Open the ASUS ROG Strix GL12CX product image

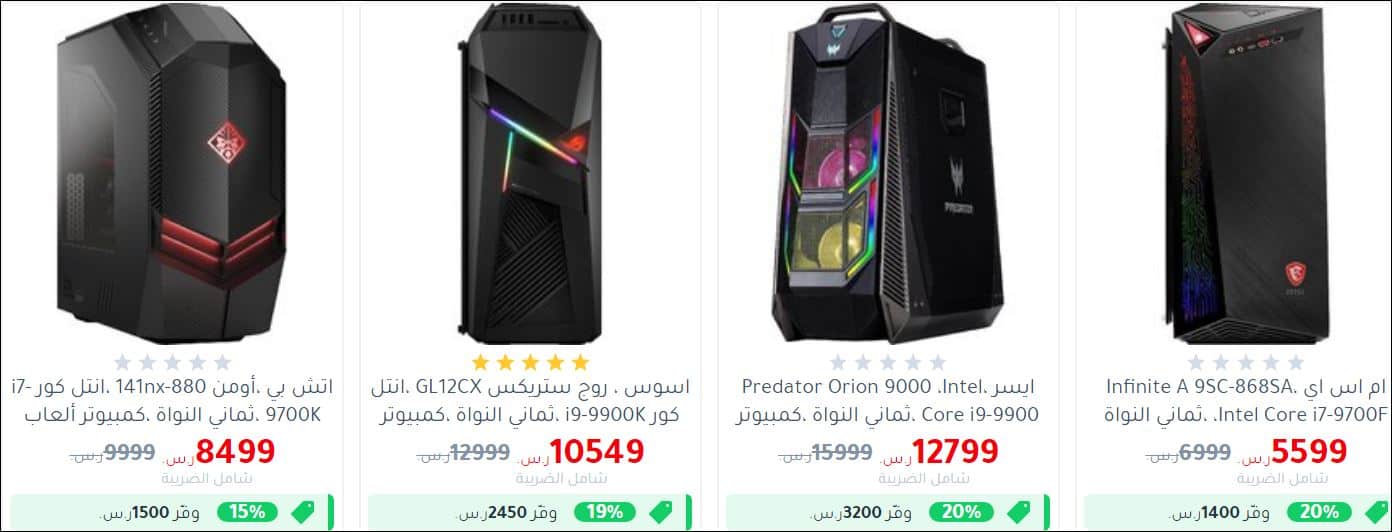point(530,174)
